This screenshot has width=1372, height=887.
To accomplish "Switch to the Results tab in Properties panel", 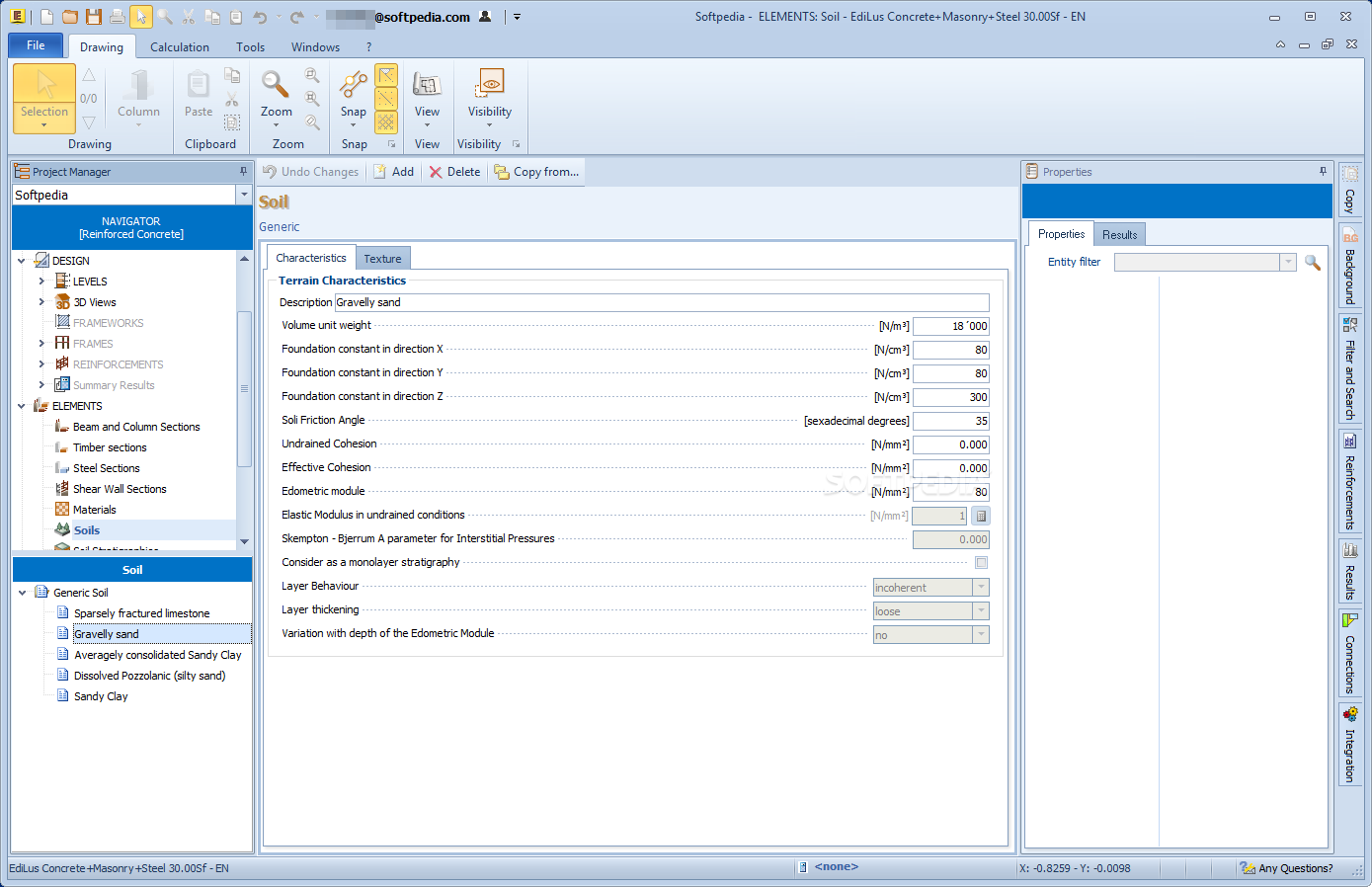I will [1119, 234].
